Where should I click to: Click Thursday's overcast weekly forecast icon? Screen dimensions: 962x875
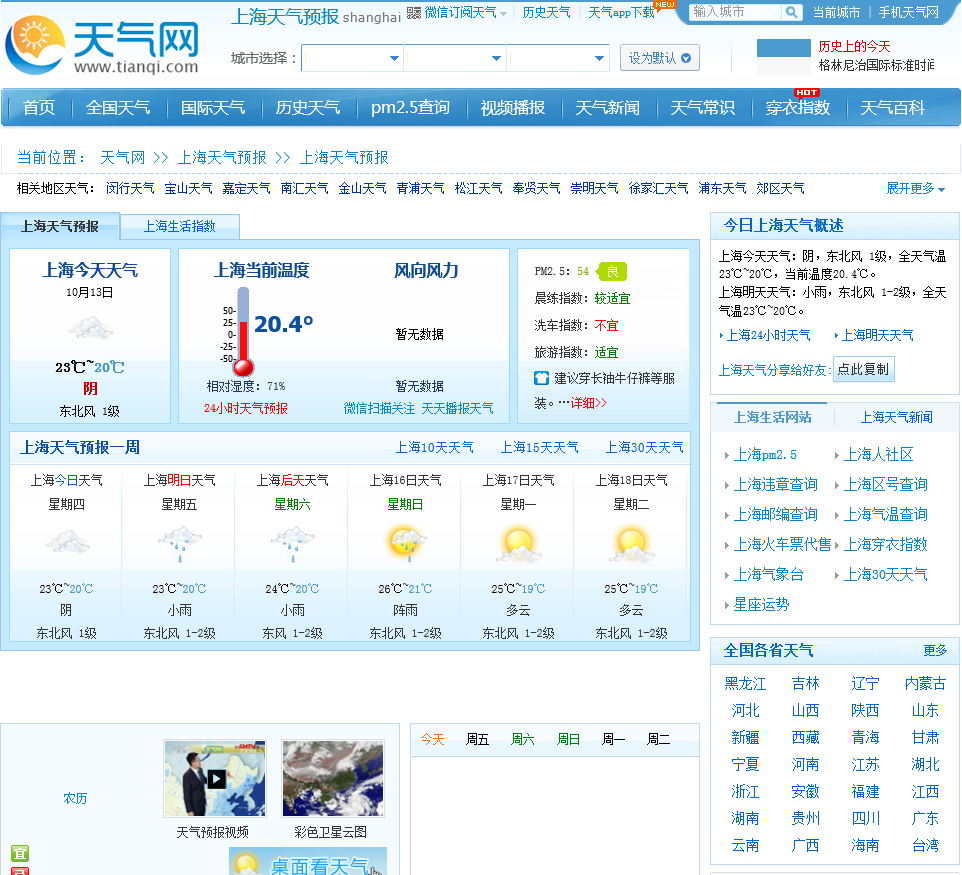[x=67, y=542]
